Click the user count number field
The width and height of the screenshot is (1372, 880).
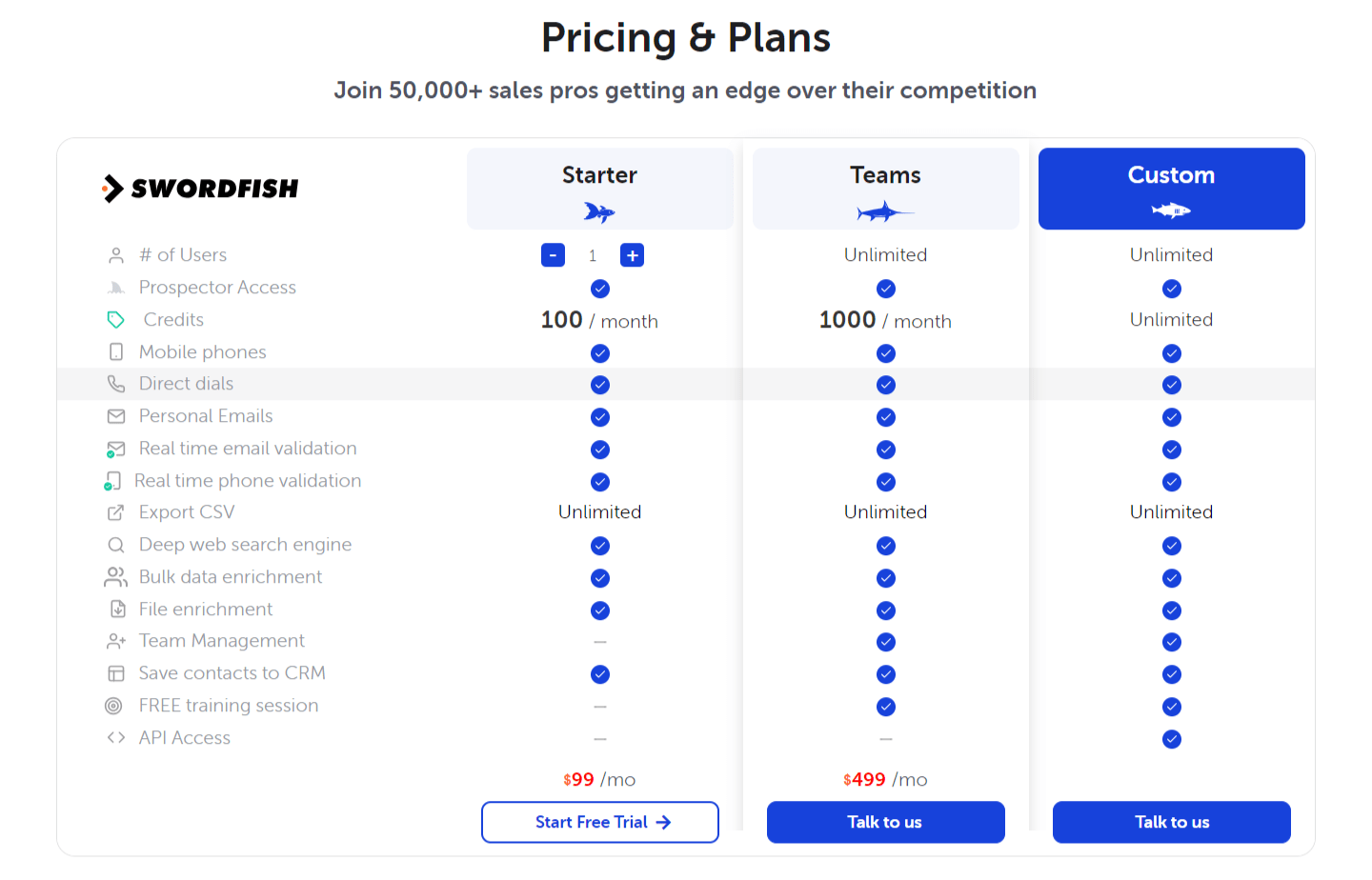click(593, 255)
